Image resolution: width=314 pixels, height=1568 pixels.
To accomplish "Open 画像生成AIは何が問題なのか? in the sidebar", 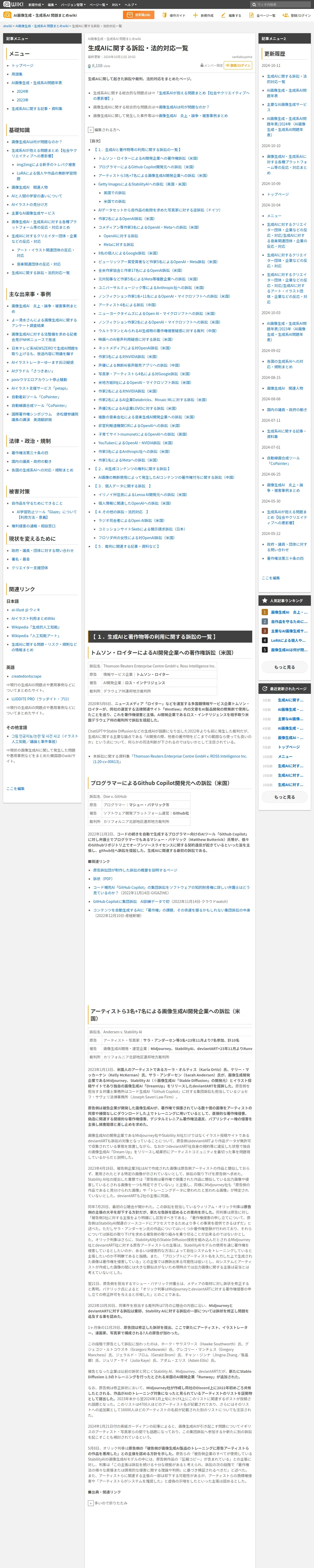I will pyautogui.click(x=37, y=142).
